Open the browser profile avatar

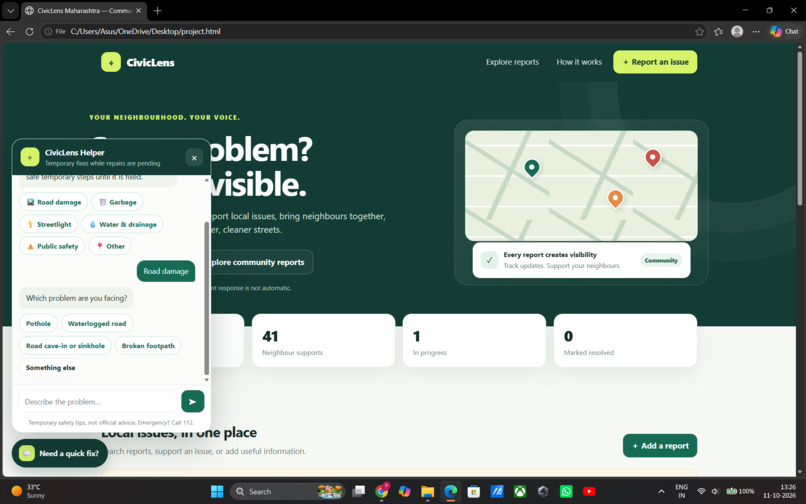[x=737, y=31]
